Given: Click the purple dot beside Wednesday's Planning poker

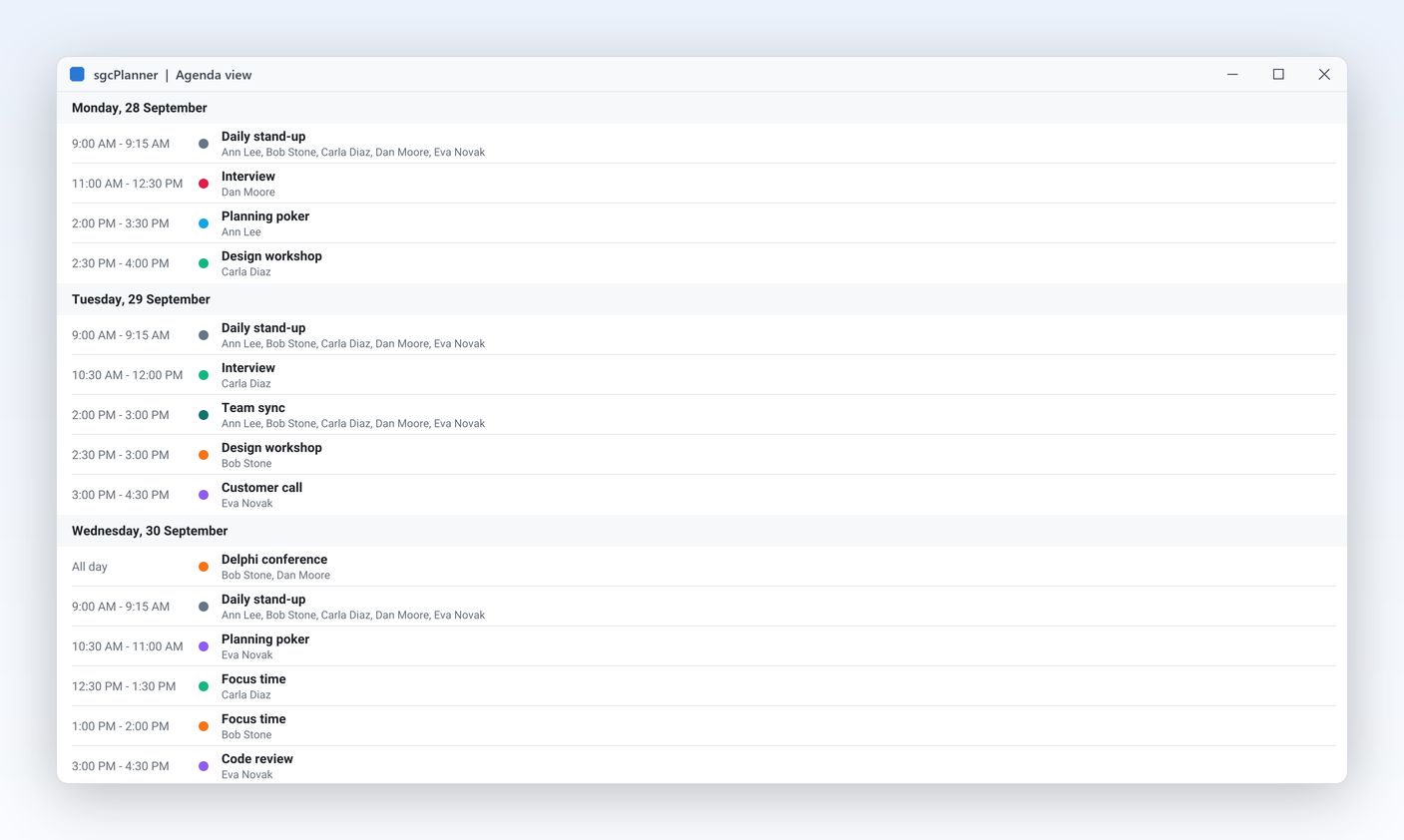Looking at the screenshot, I should pyautogui.click(x=204, y=646).
